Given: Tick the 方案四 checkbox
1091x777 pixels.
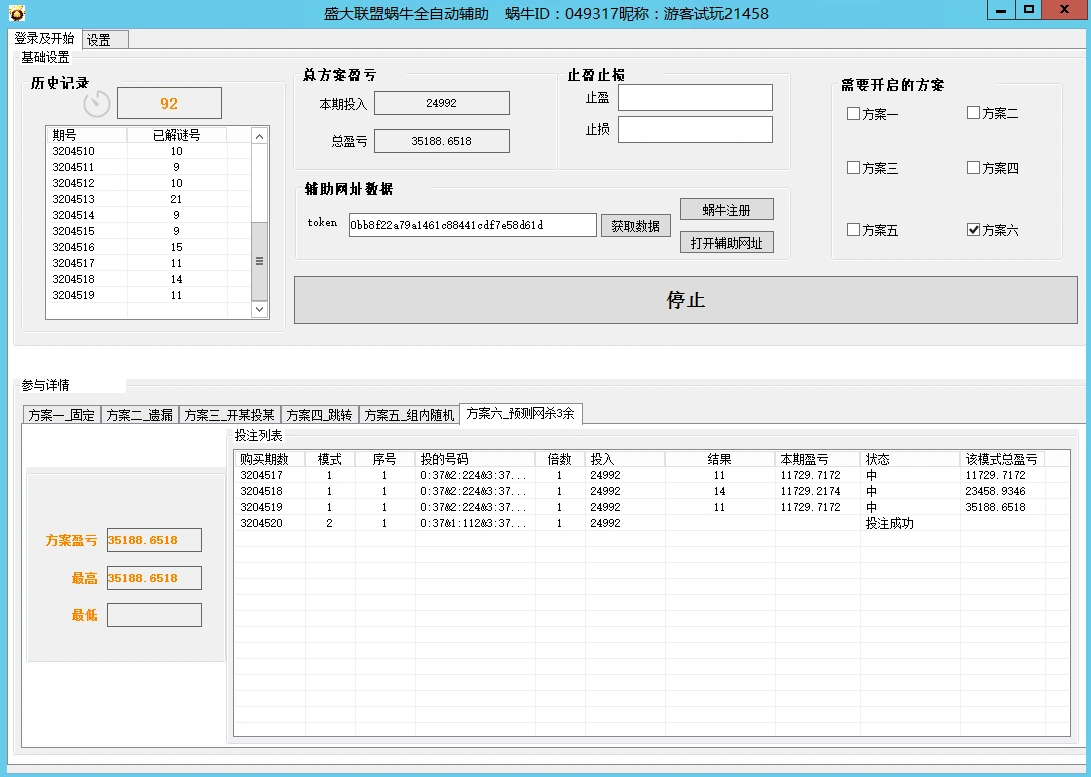Looking at the screenshot, I should coord(973,168).
